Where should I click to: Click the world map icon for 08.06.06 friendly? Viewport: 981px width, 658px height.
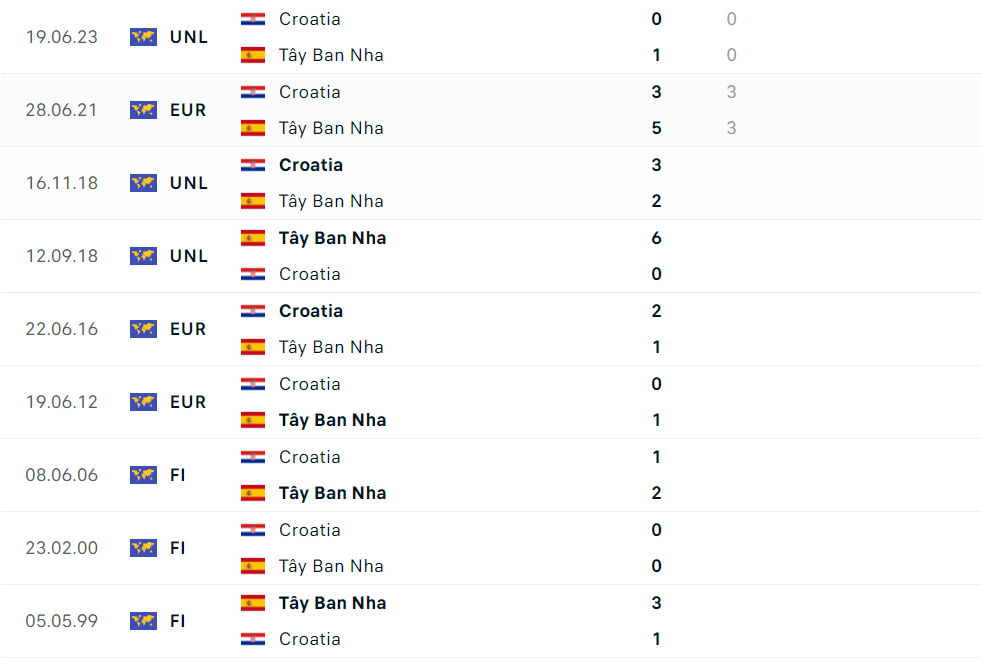143,475
